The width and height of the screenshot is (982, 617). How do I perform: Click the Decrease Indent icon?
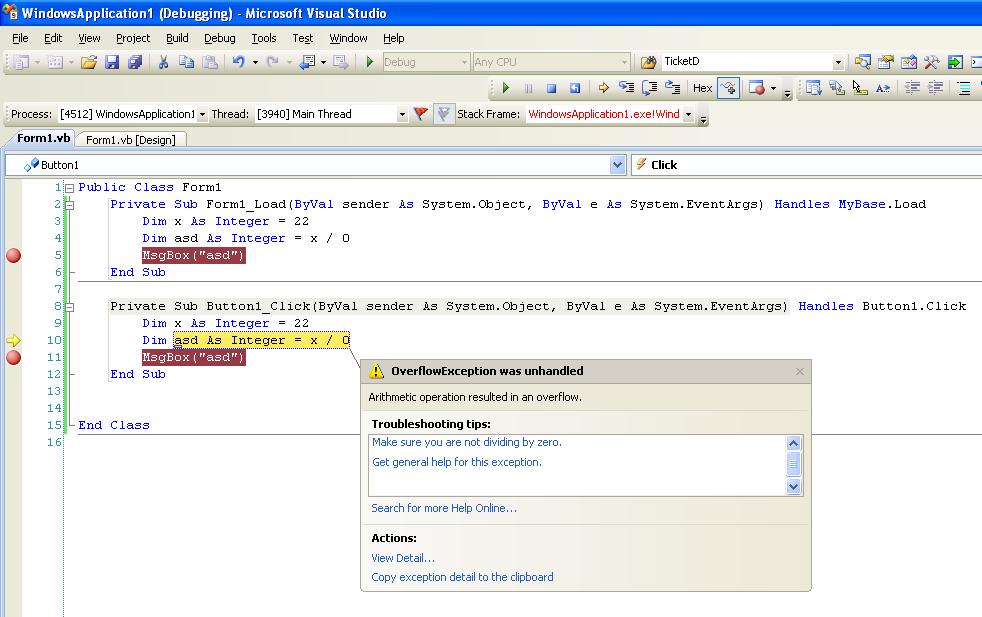pos(912,88)
